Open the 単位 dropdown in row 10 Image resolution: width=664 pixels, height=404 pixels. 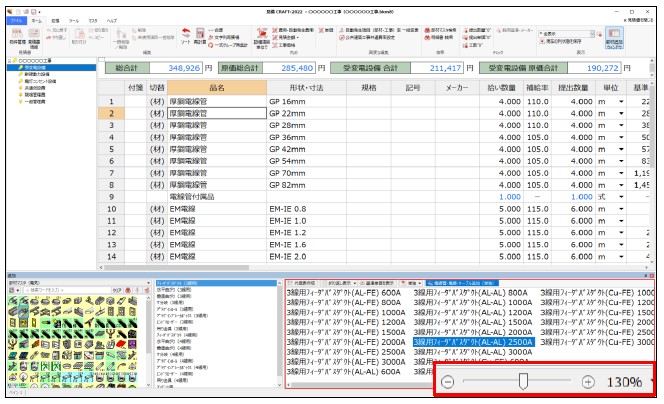pyautogui.click(x=622, y=208)
